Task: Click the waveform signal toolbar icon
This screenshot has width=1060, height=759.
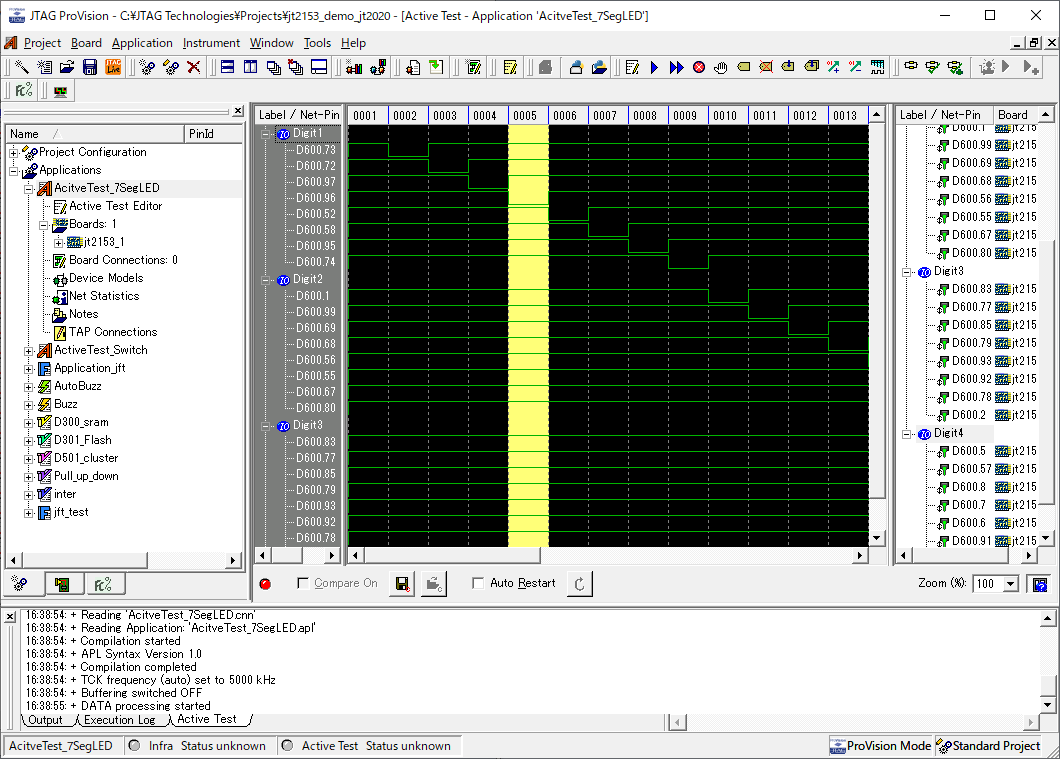Action: 877,67
